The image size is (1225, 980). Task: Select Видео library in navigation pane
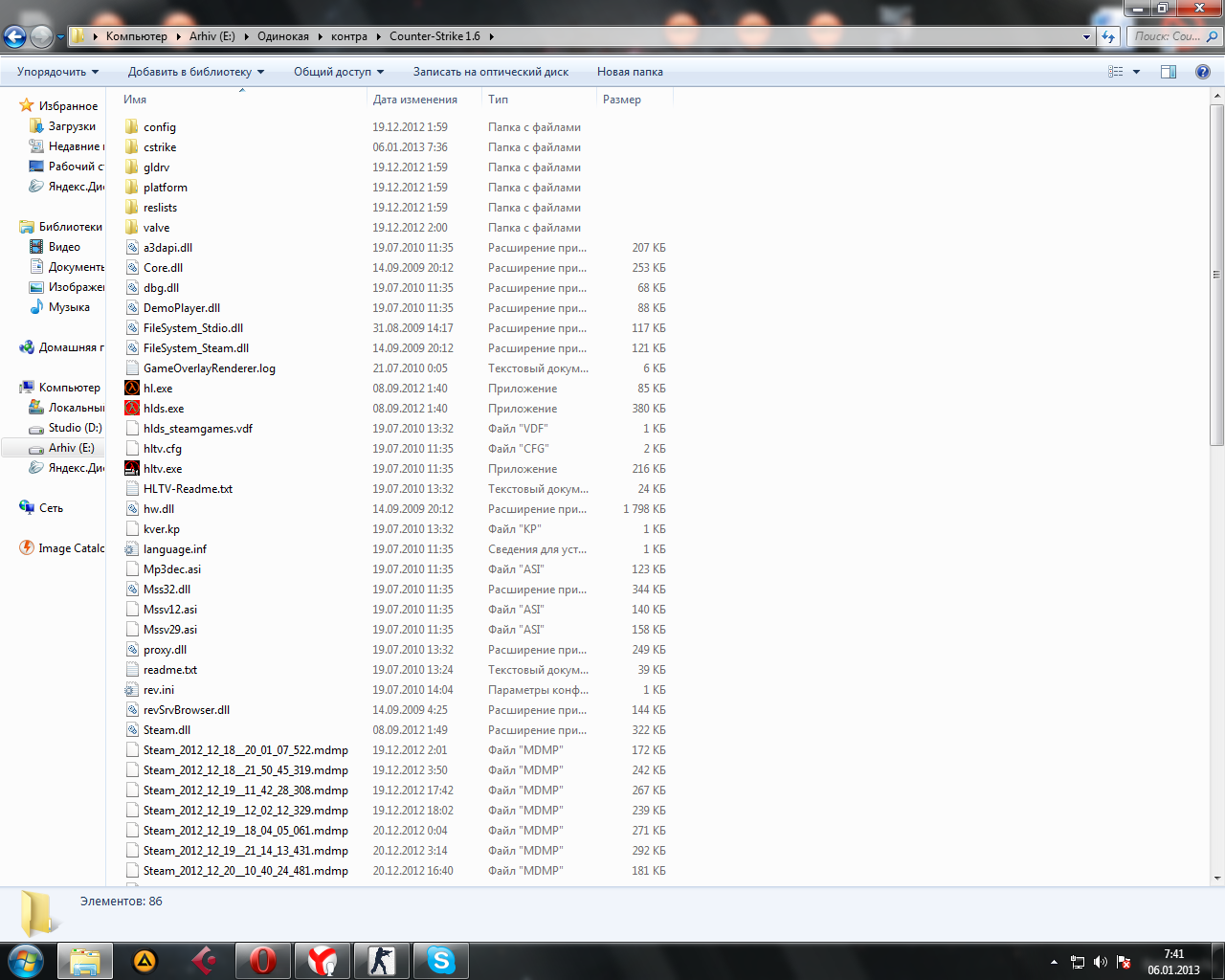[64, 247]
